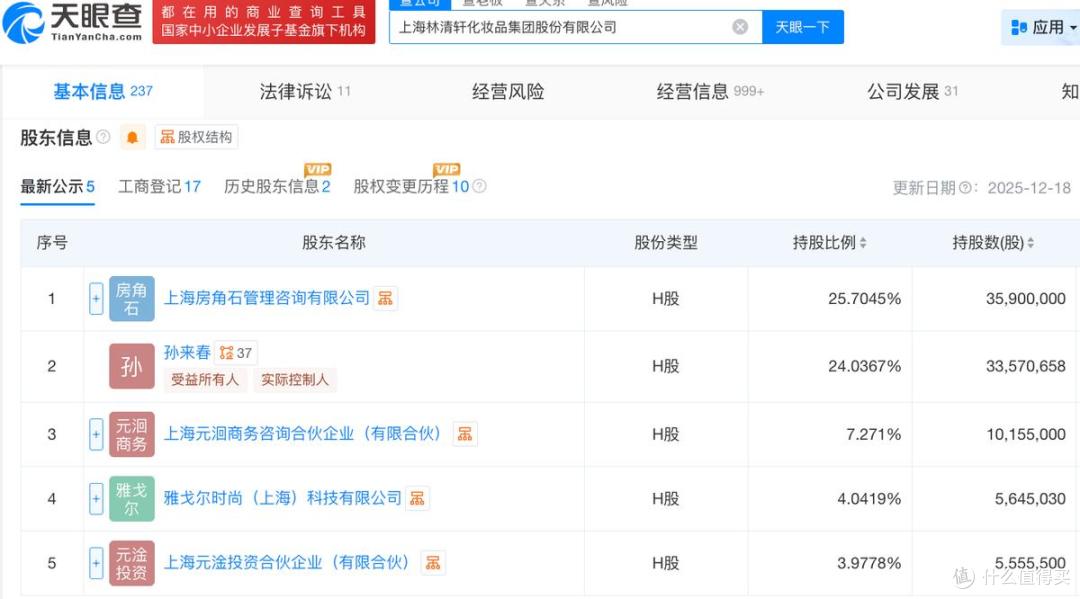1080x599 pixels.
Task: Click equity chart icon beside 雅戈尔时尚
Action: (417, 498)
